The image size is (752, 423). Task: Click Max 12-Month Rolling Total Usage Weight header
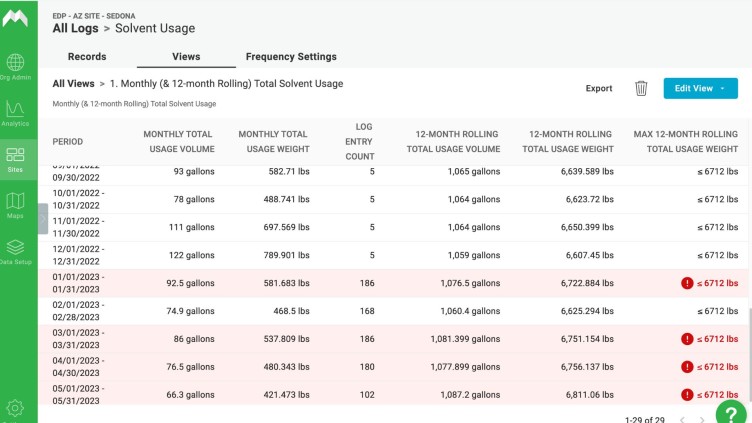[x=685, y=141]
